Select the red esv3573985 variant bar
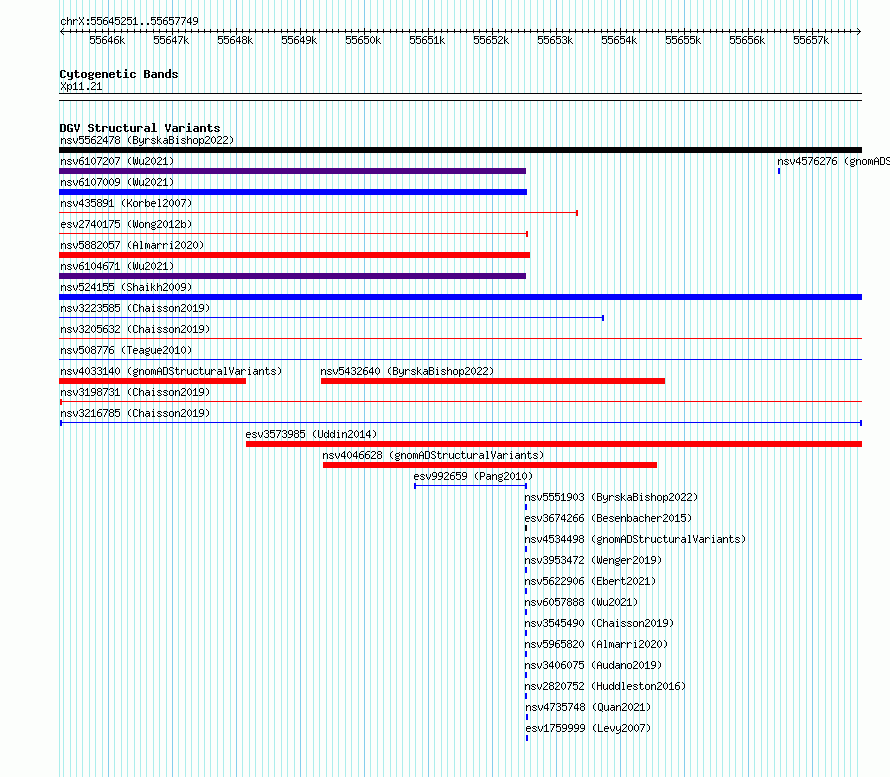Screen dimensions: 890x777 [554, 444]
